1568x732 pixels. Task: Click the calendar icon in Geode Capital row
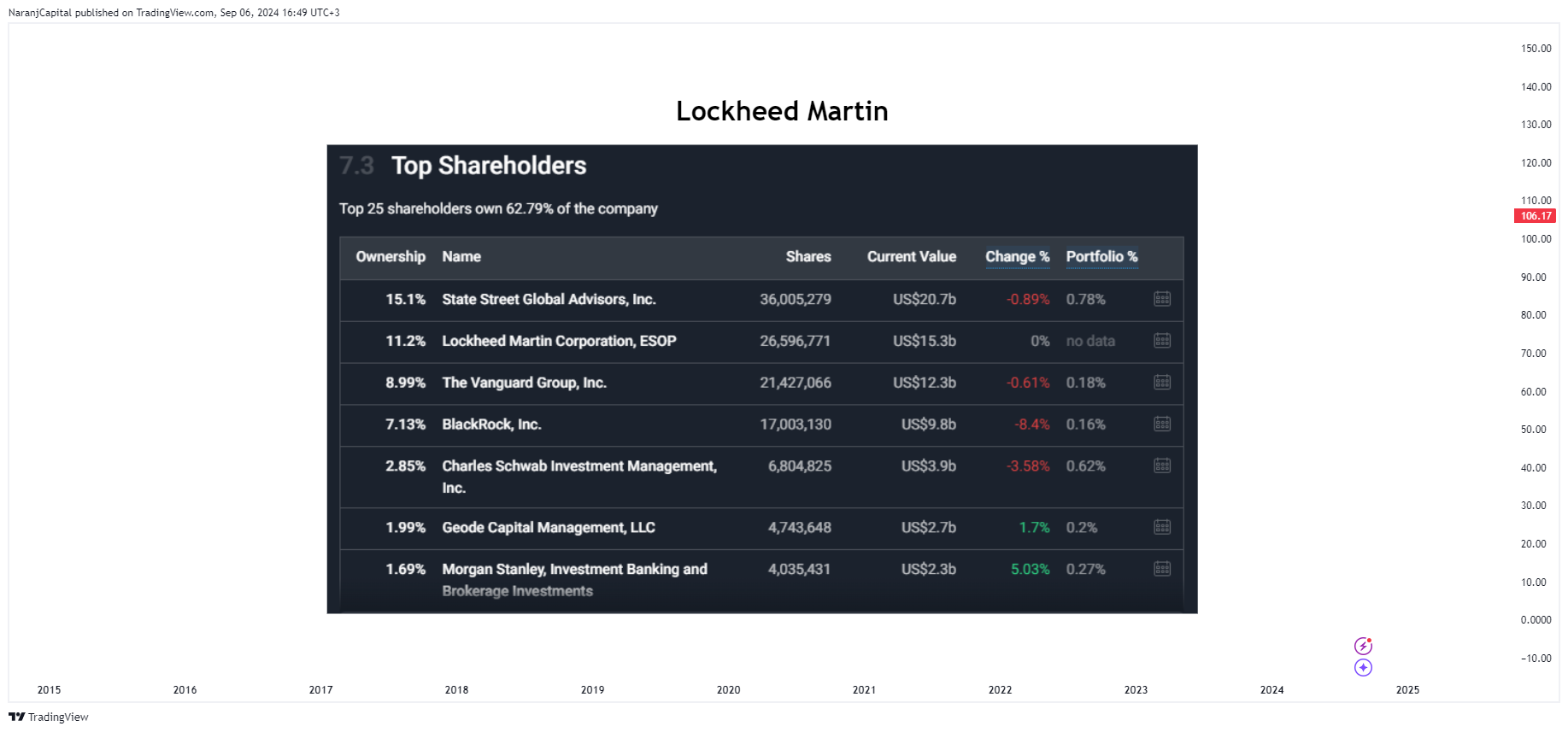click(1162, 528)
